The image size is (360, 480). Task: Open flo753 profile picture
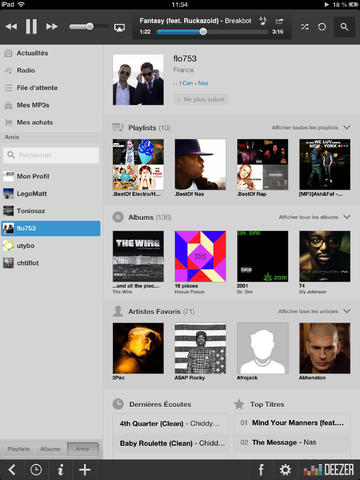[x=138, y=80]
